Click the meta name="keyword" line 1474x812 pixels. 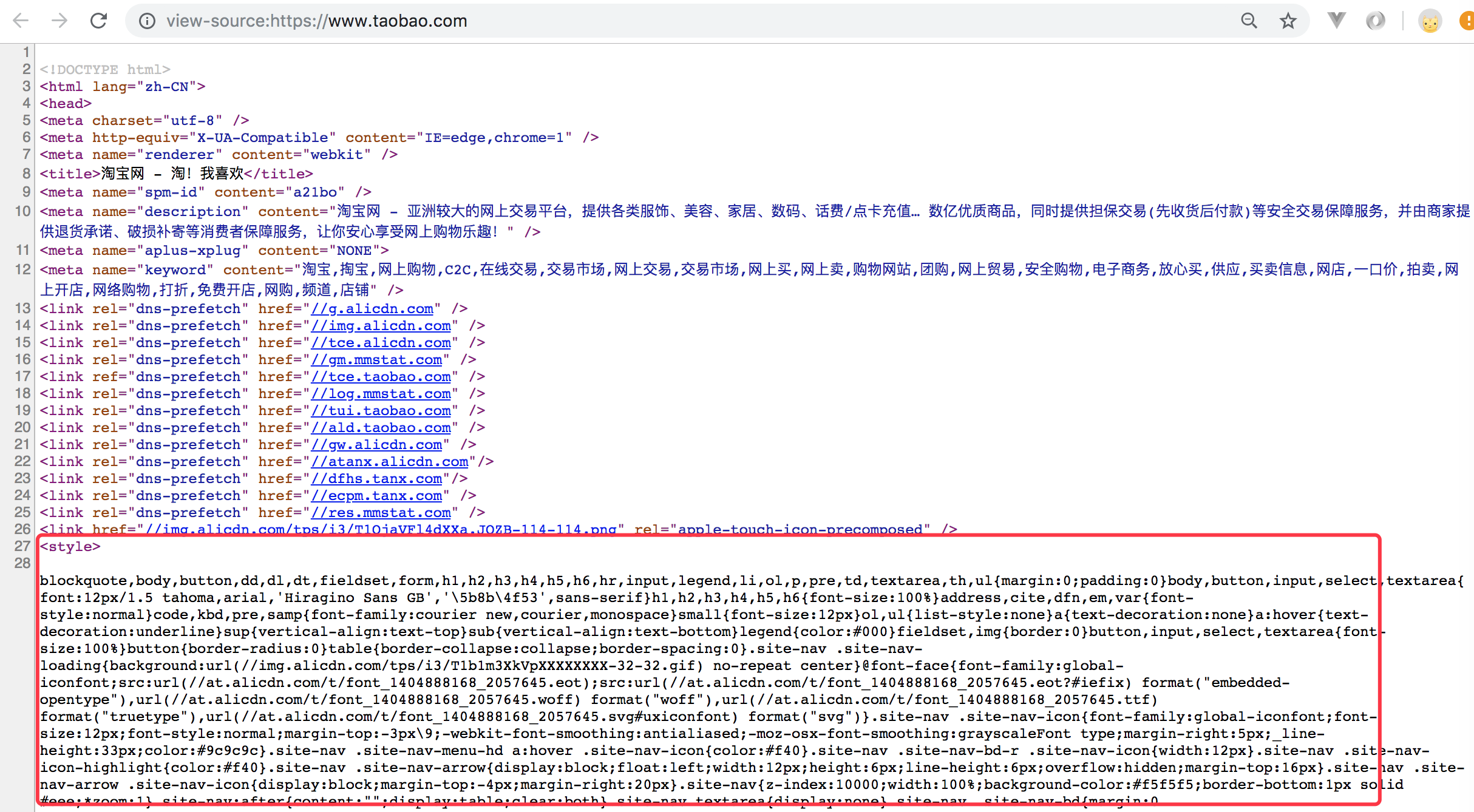click(x=749, y=279)
